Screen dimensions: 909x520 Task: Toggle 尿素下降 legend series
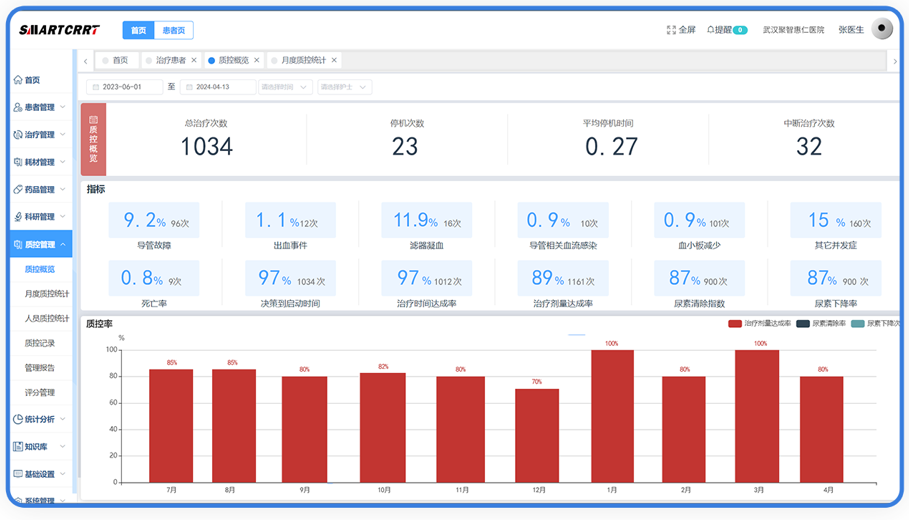point(875,323)
